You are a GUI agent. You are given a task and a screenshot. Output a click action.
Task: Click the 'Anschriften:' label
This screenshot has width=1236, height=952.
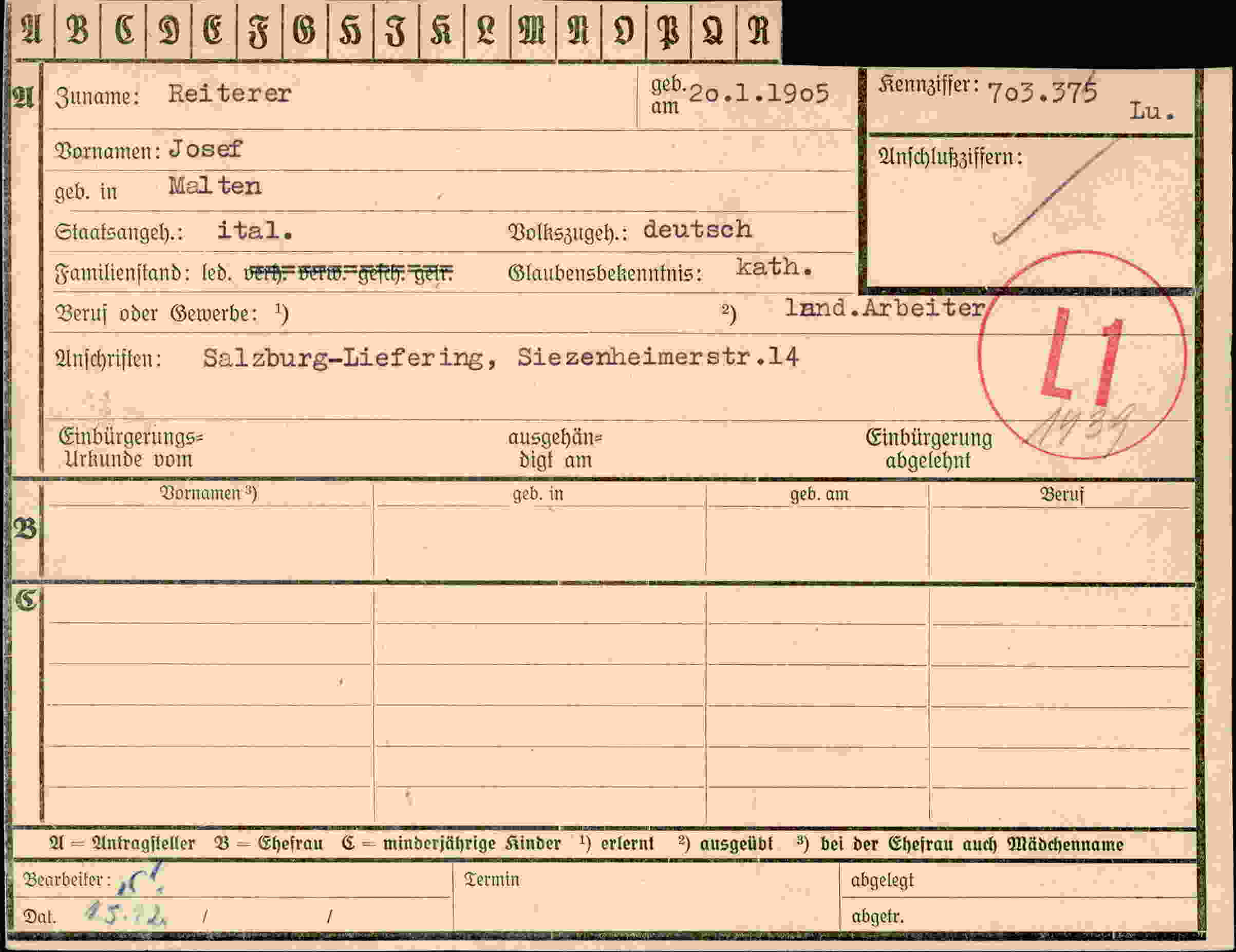tap(108, 359)
